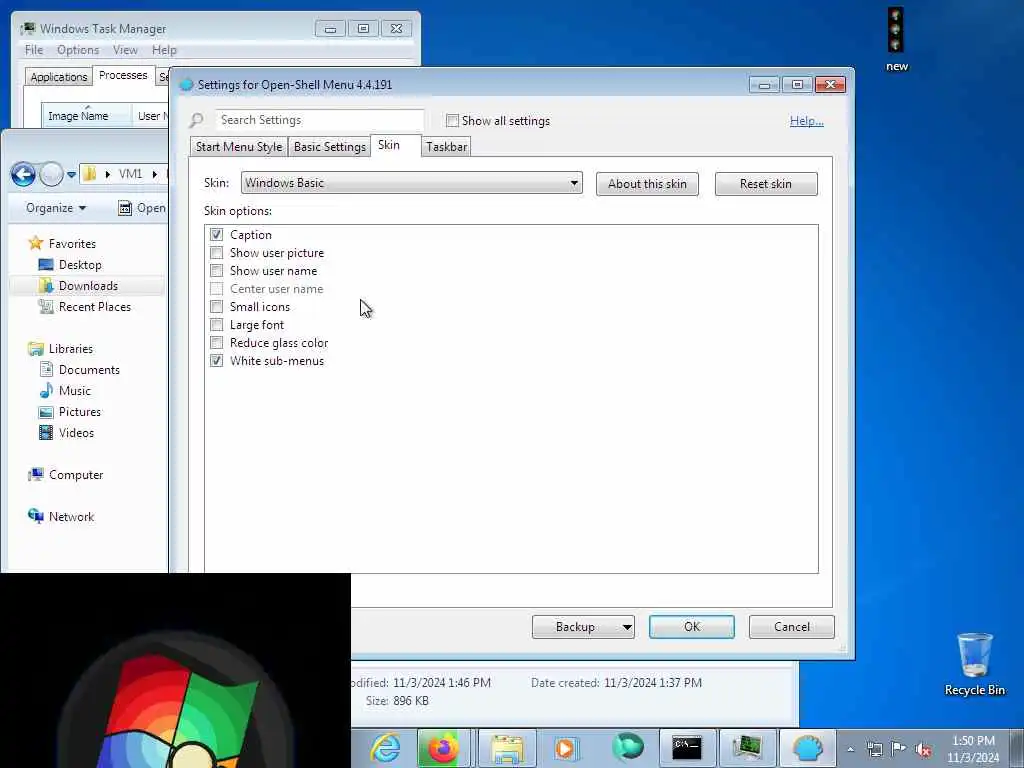1024x768 pixels.
Task: Focus the Search Settings field
Action: pyautogui.click(x=320, y=120)
